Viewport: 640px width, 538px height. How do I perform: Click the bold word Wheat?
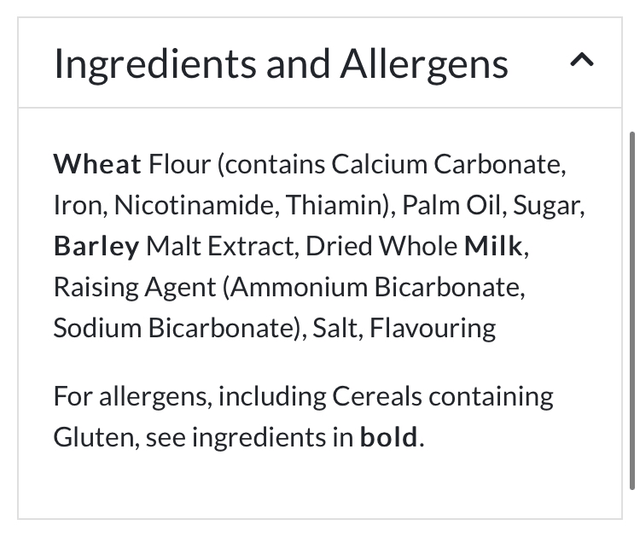point(97,164)
